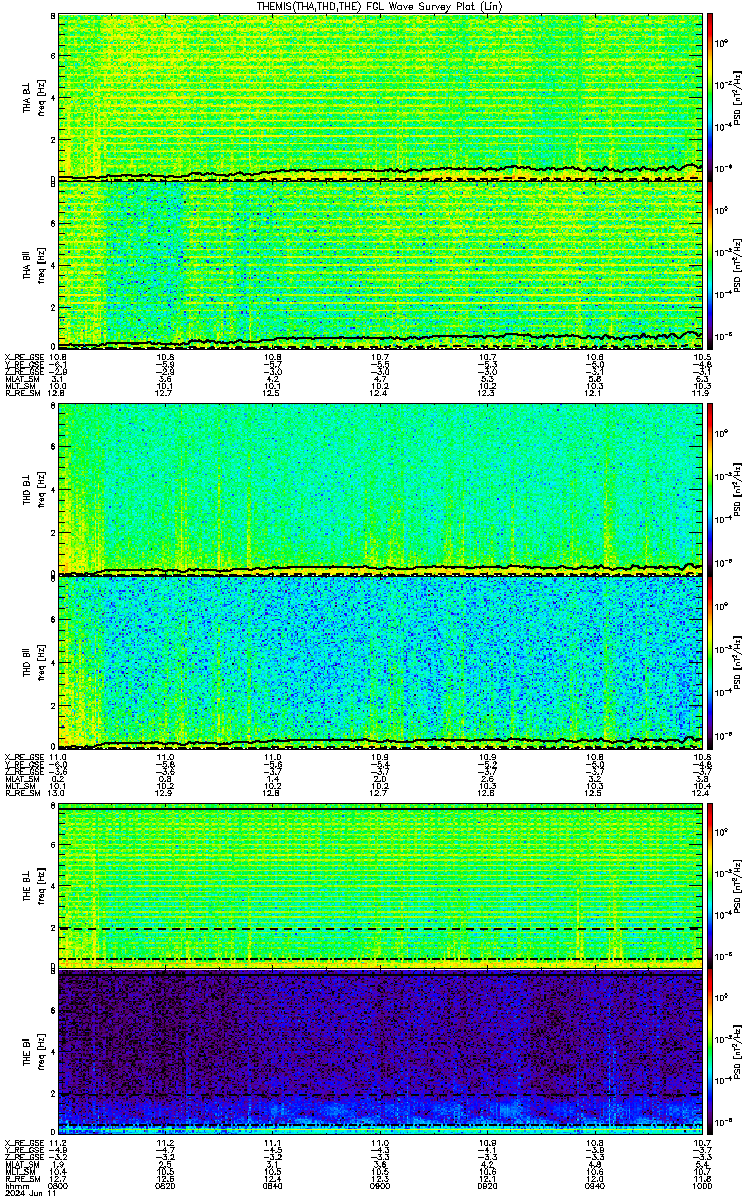Click inside the THD B-perpendicular spectrogram

tap(380, 489)
